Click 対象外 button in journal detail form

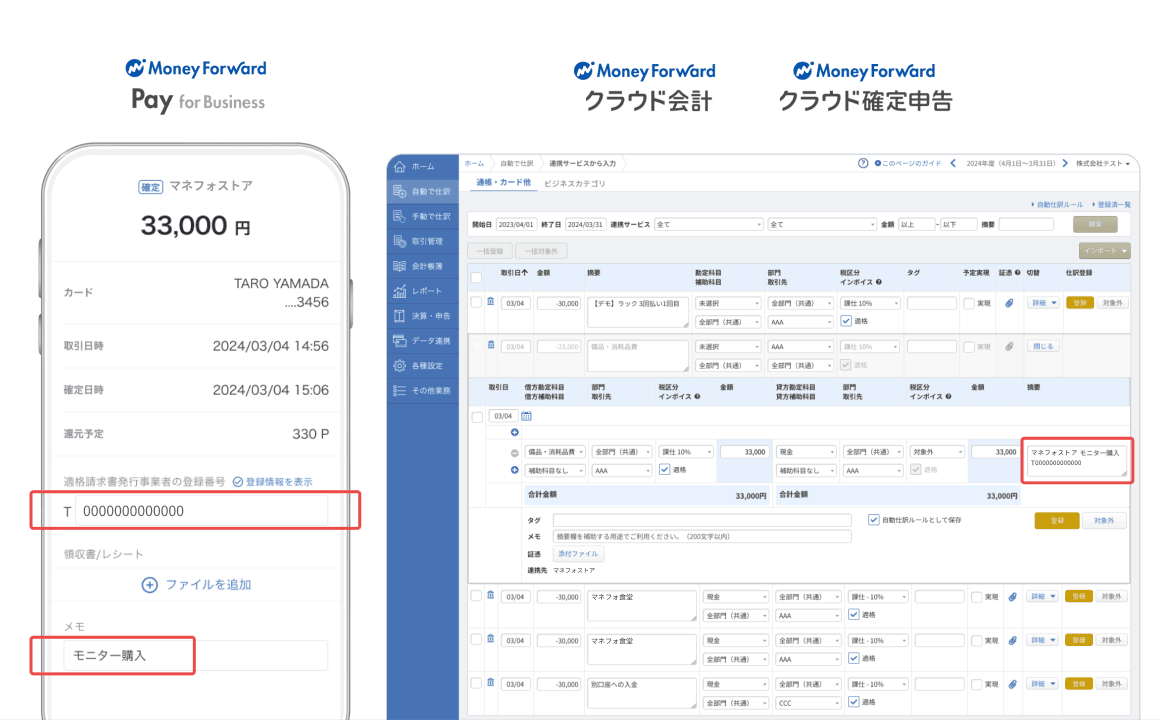click(1104, 521)
